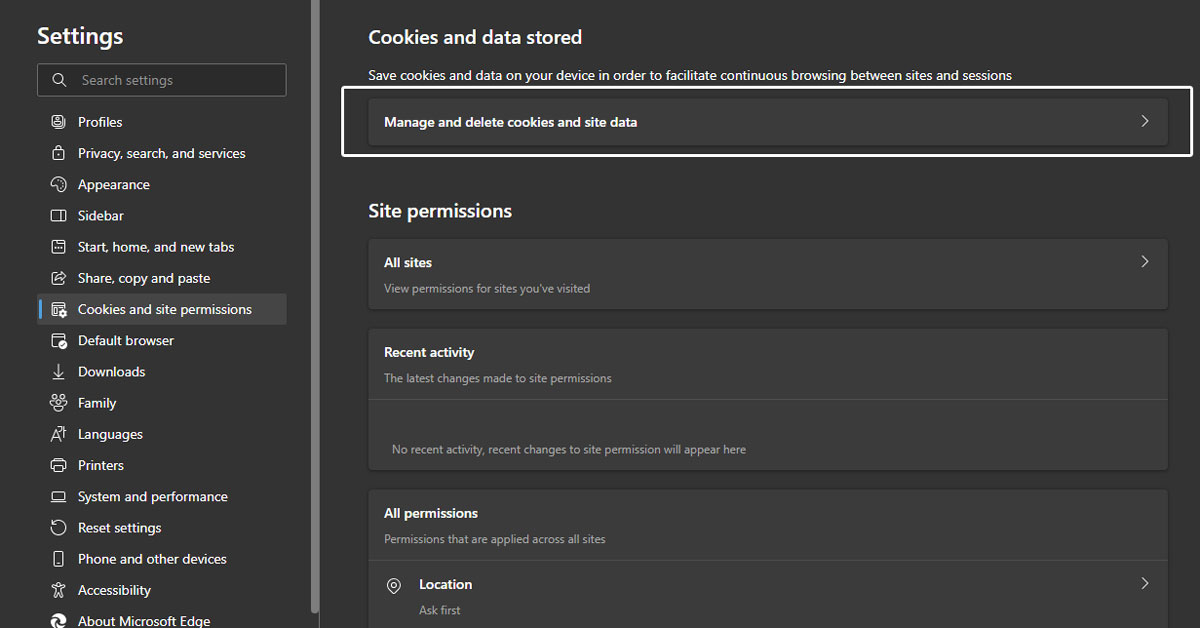The image size is (1200, 628).
Task: Open the Reset settings page
Action: (x=162, y=528)
